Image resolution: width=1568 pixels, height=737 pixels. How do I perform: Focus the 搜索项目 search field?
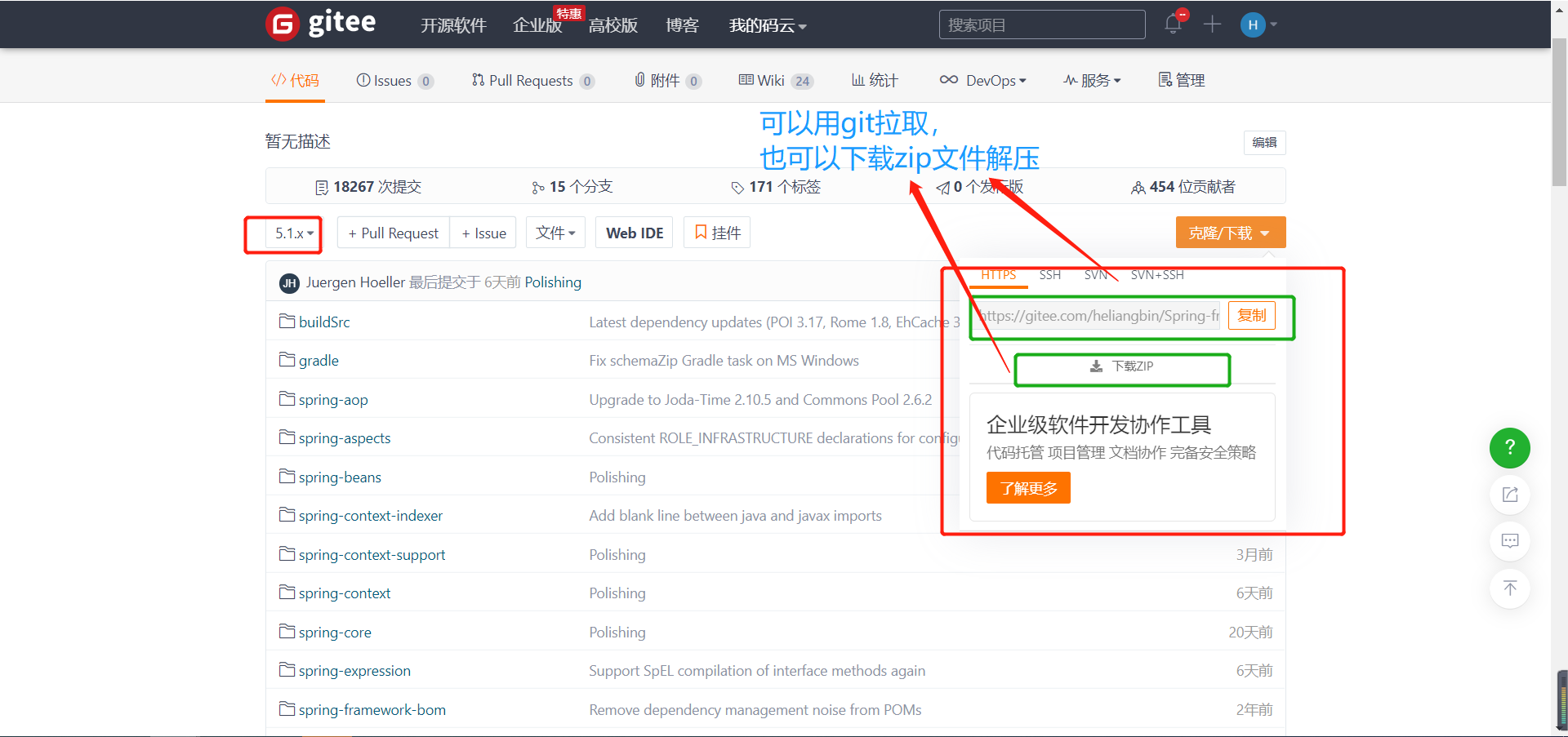pyautogui.click(x=1042, y=24)
